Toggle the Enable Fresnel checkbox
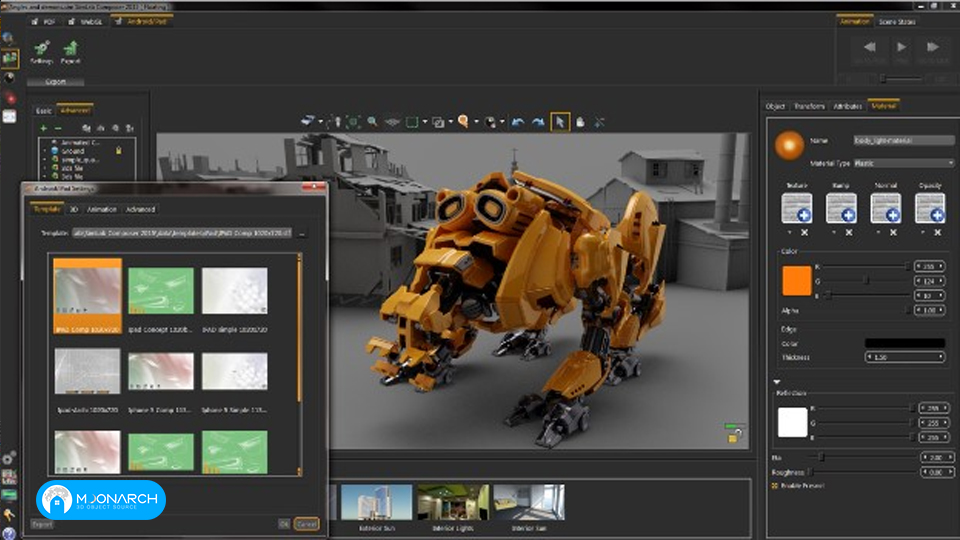This screenshot has height=540, width=960. 775,486
